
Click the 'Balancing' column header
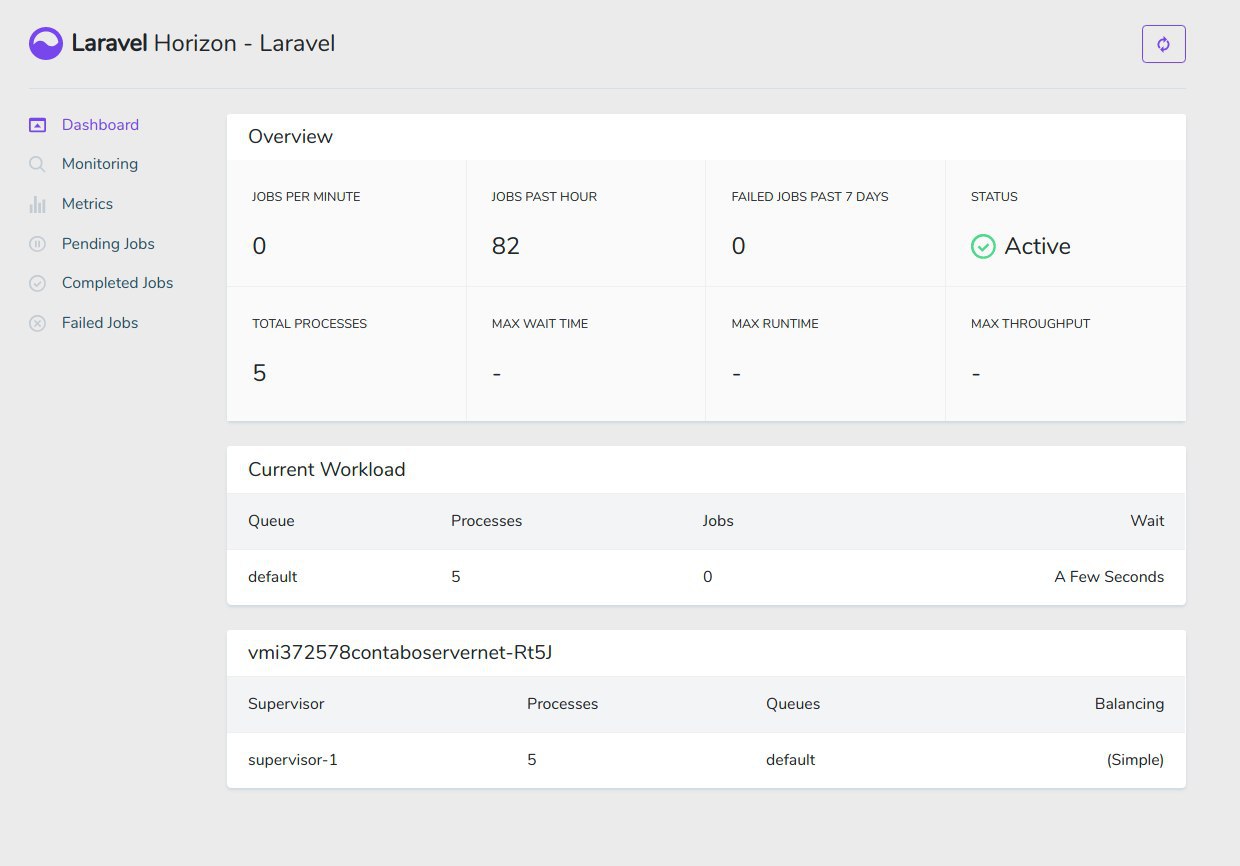(x=1129, y=704)
